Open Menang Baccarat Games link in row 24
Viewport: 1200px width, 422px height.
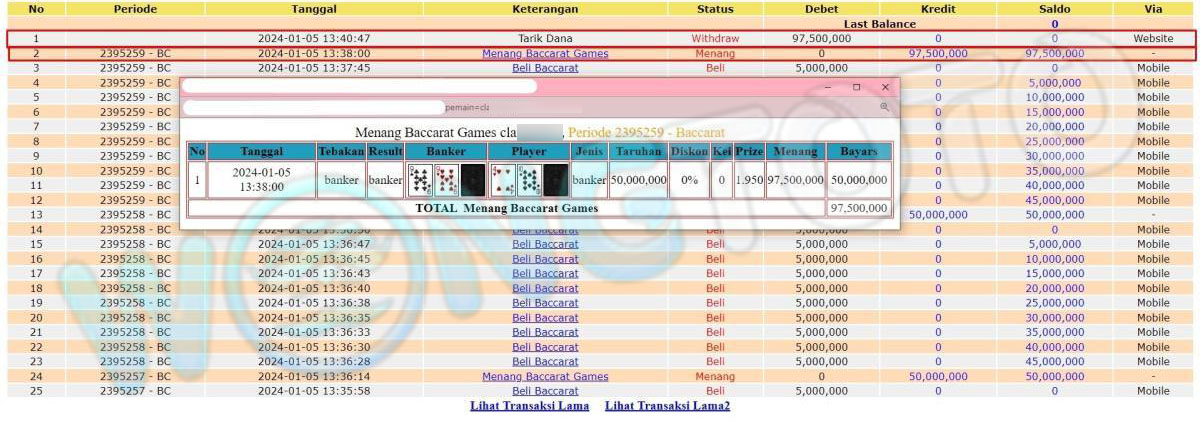545,377
